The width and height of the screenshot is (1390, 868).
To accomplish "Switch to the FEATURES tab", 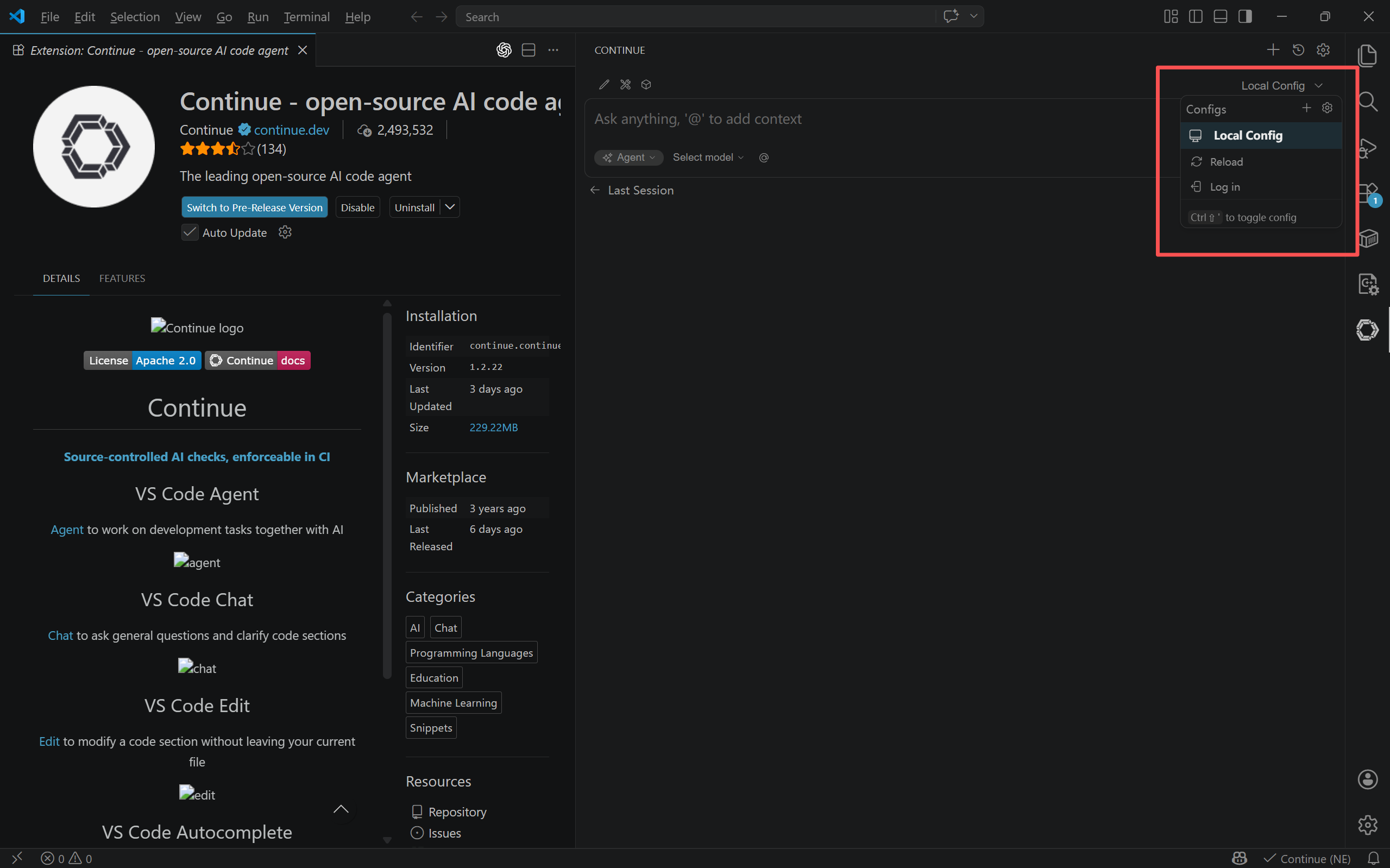I will coord(122,279).
